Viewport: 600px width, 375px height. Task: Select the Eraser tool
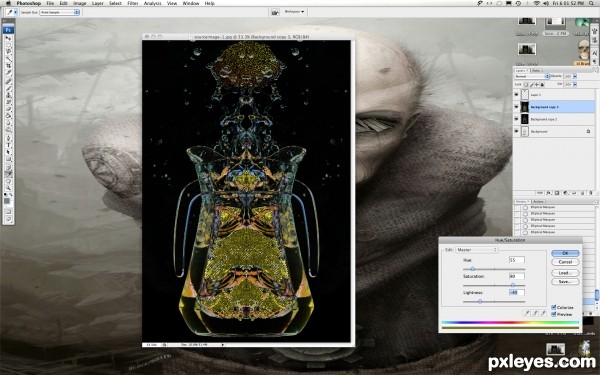[x=8, y=109]
